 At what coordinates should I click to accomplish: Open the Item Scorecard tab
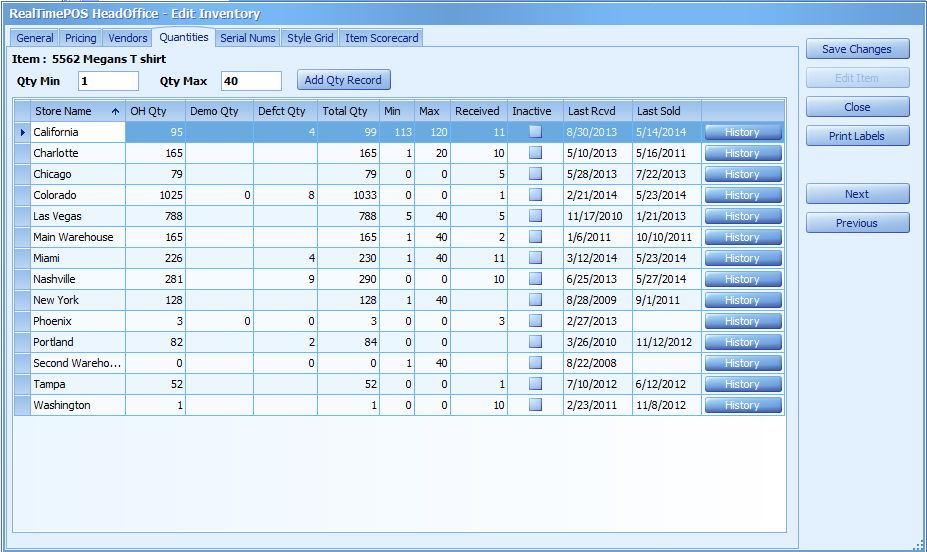[x=381, y=38]
